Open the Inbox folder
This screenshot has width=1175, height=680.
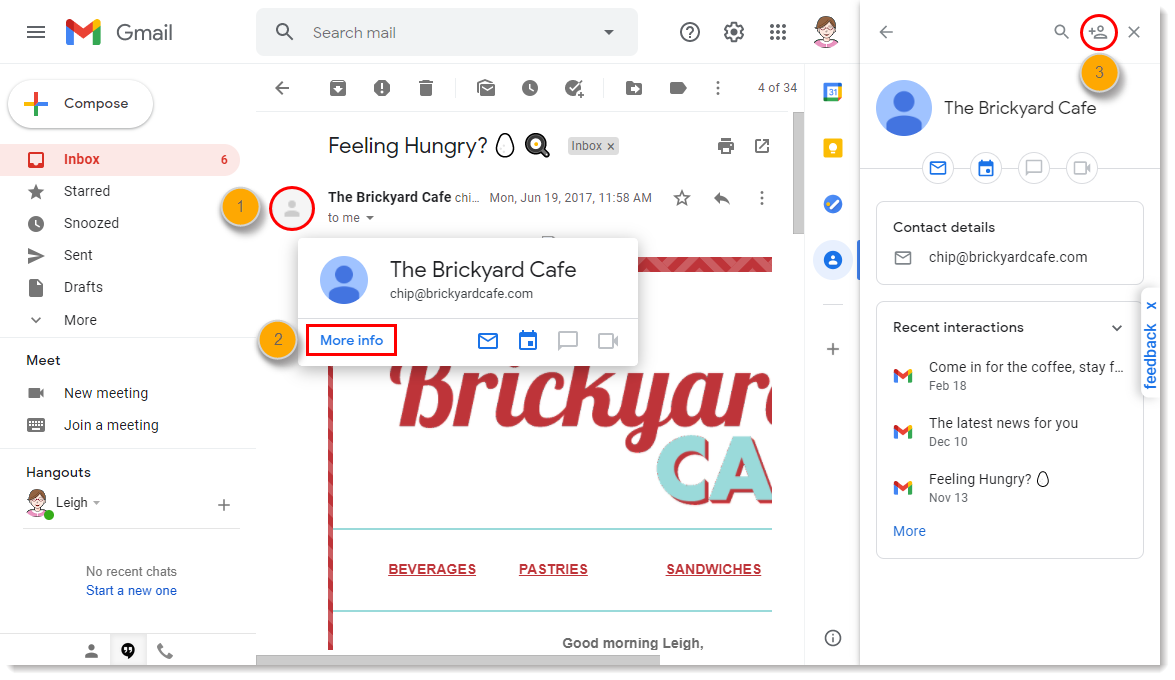tap(120, 159)
